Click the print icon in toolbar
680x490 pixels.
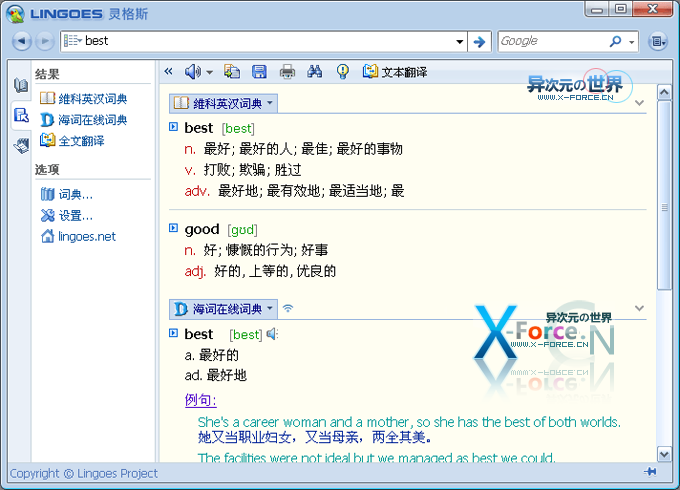(287, 72)
